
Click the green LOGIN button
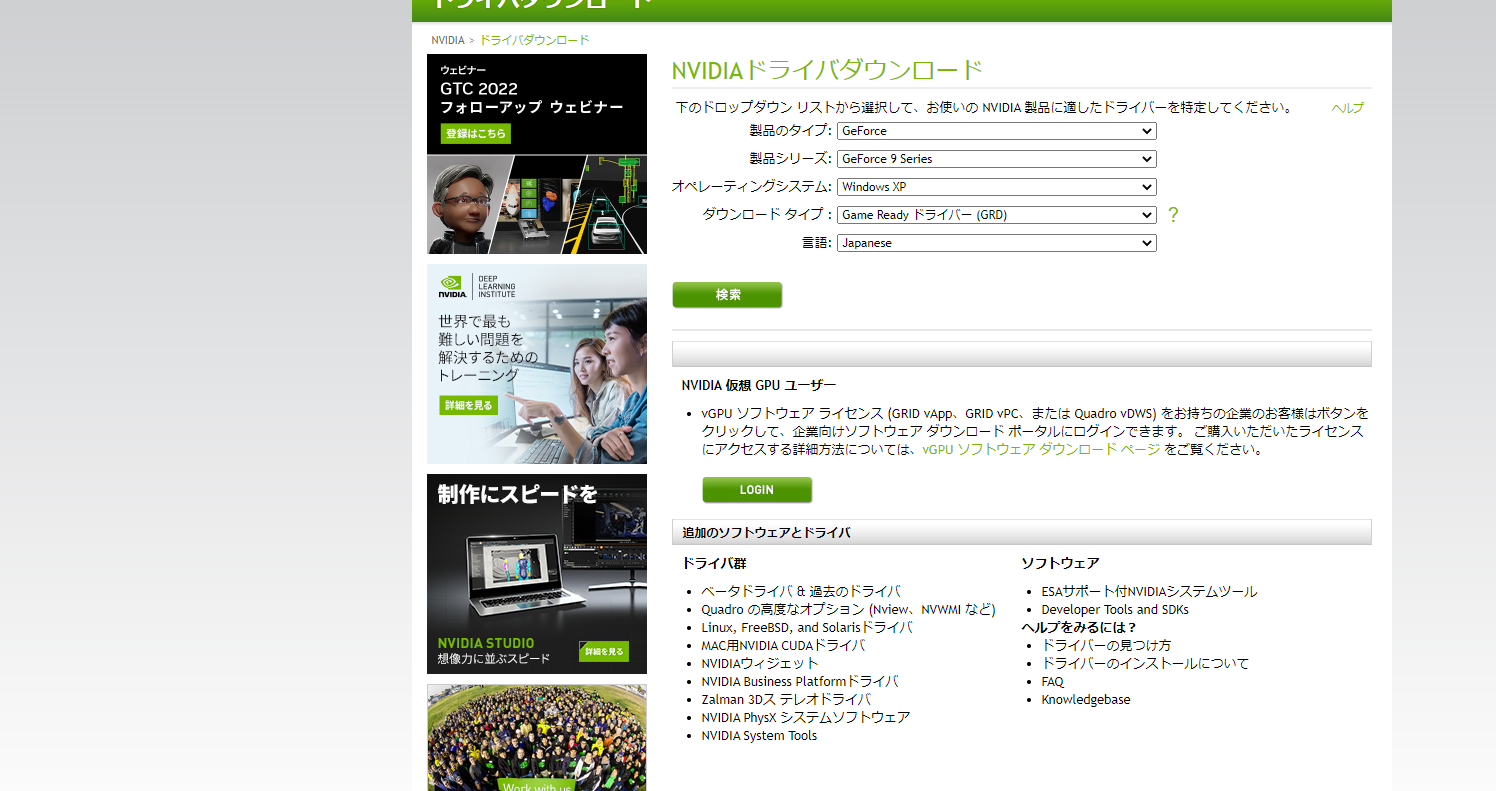(756, 490)
